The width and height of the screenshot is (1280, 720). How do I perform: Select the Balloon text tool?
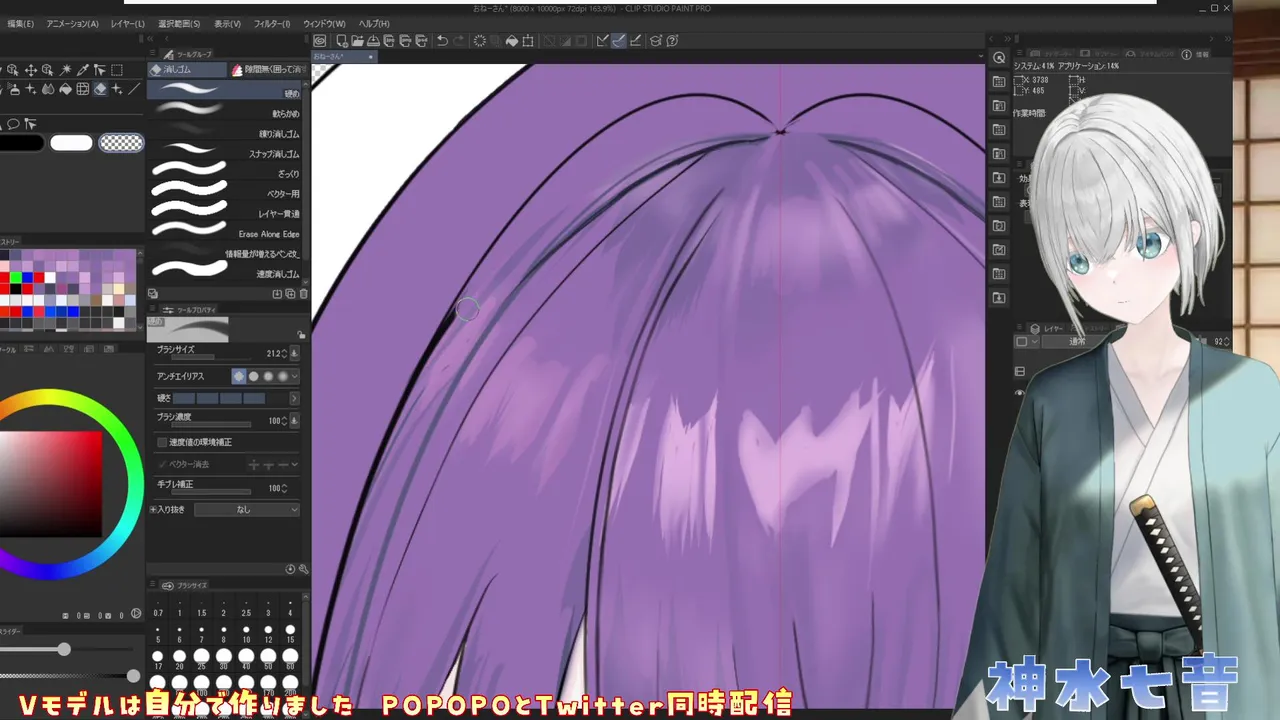[x=13, y=124]
